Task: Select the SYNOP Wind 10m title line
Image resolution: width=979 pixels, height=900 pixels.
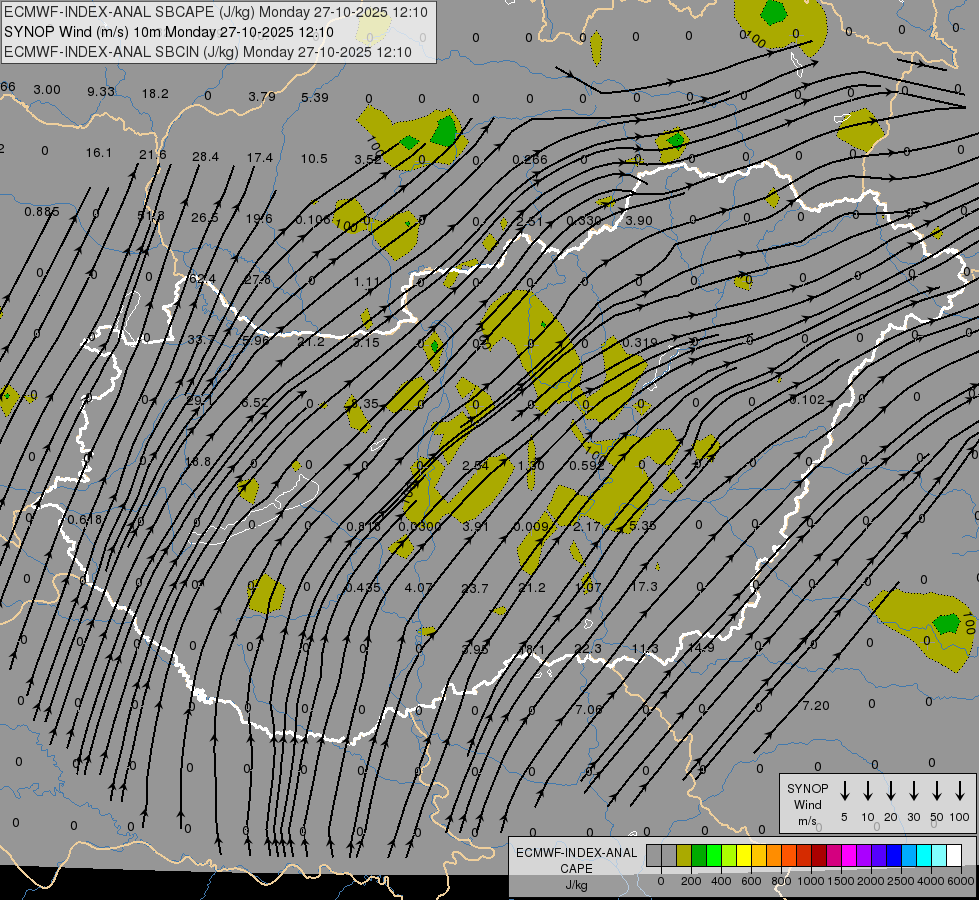Action: (169, 32)
